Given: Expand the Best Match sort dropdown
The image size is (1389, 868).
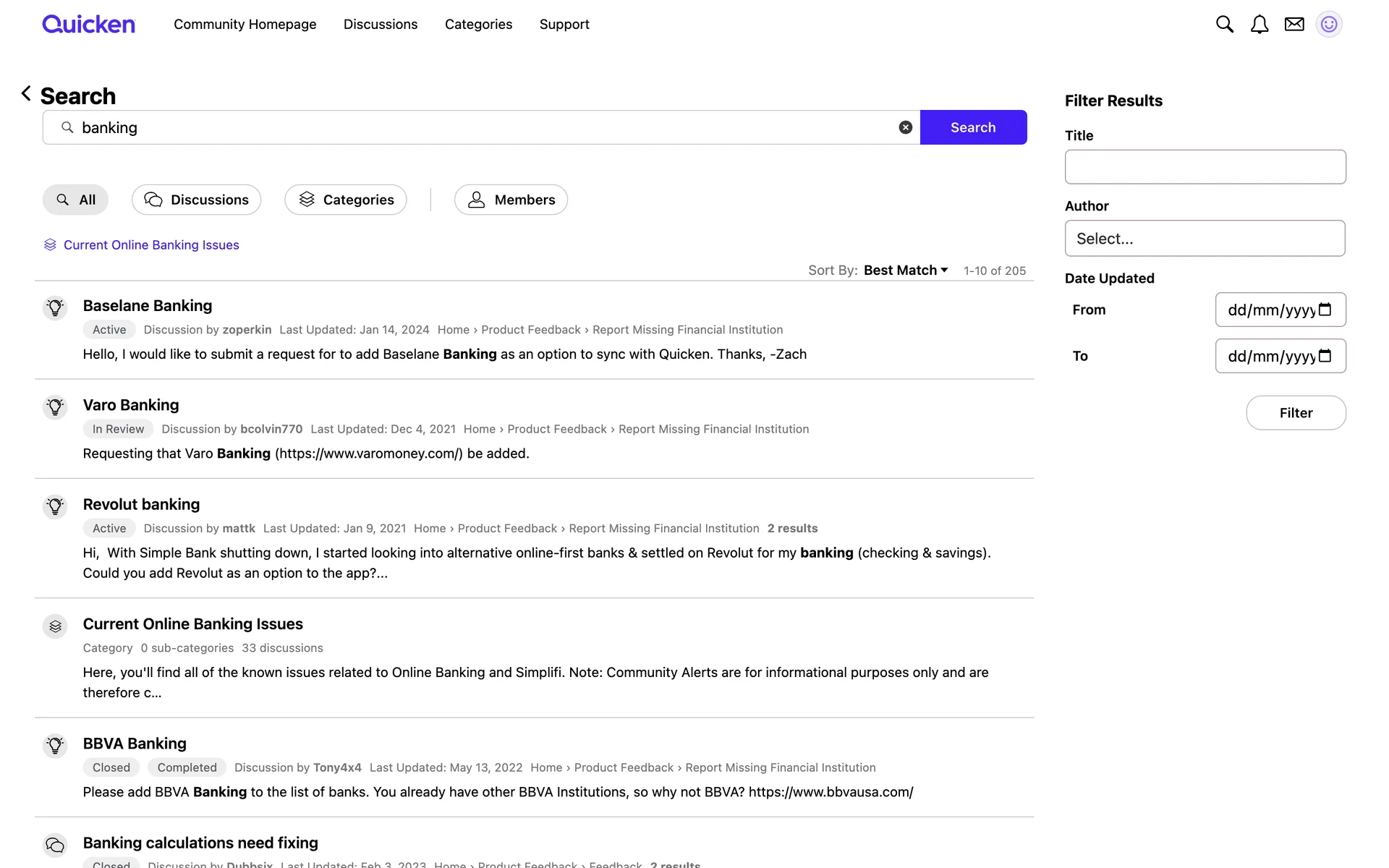Looking at the screenshot, I should pyautogui.click(x=906, y=270).
